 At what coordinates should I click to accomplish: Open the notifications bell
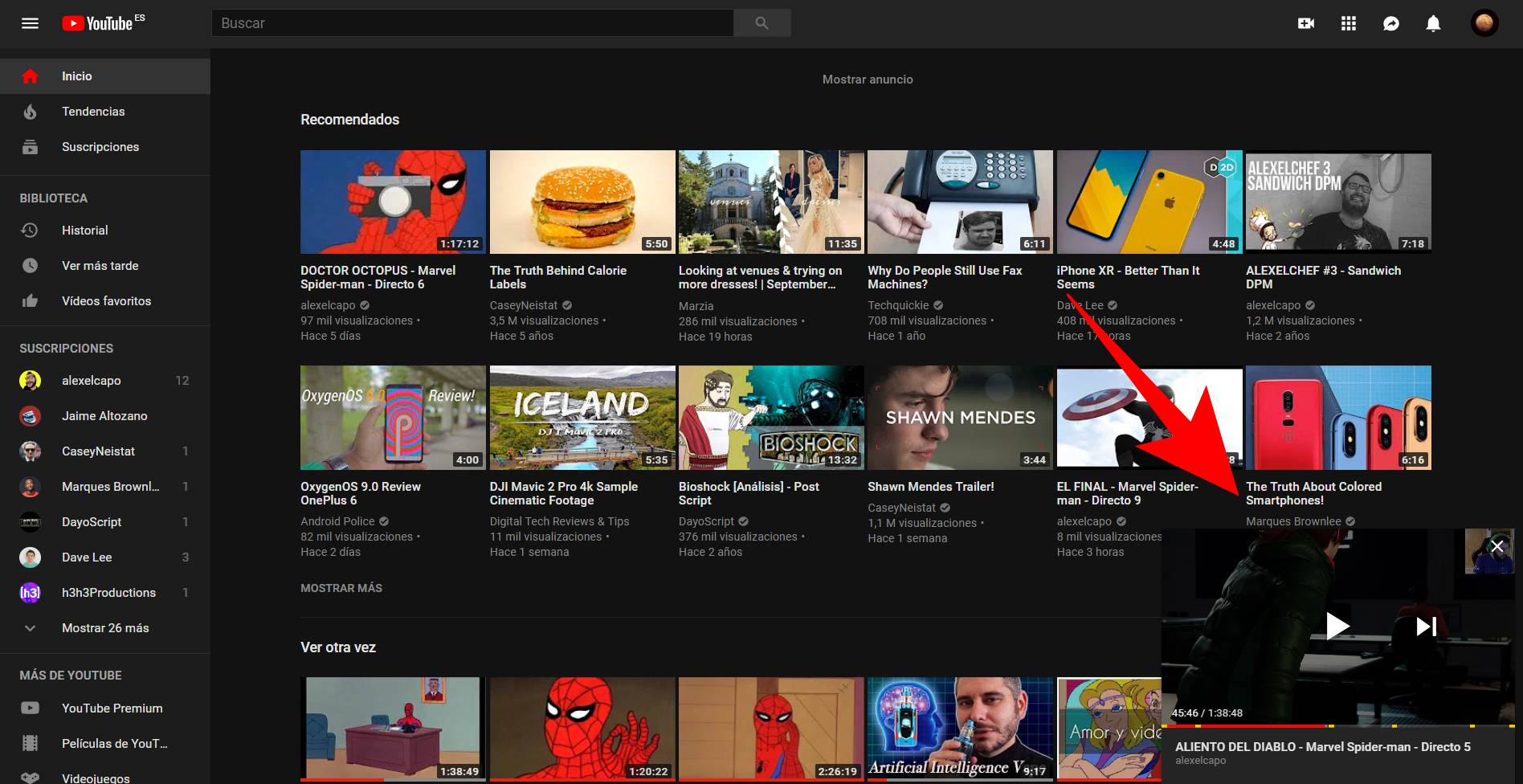[x=1433, y=23]
